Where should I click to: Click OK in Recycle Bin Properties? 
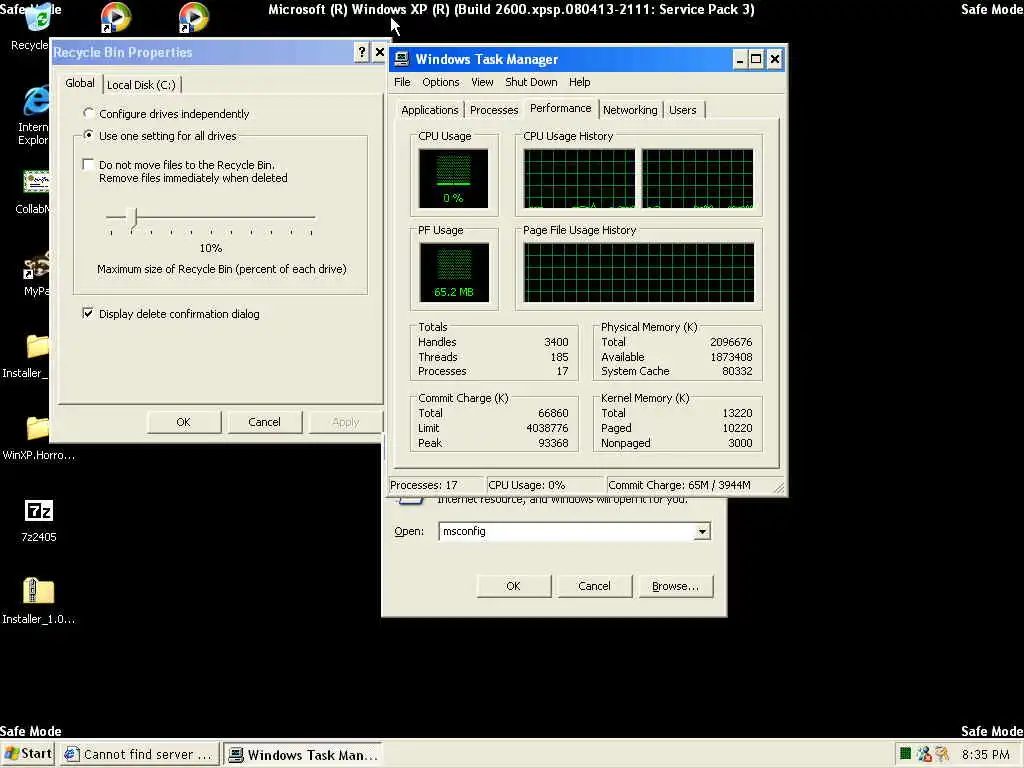click(184, 422)
